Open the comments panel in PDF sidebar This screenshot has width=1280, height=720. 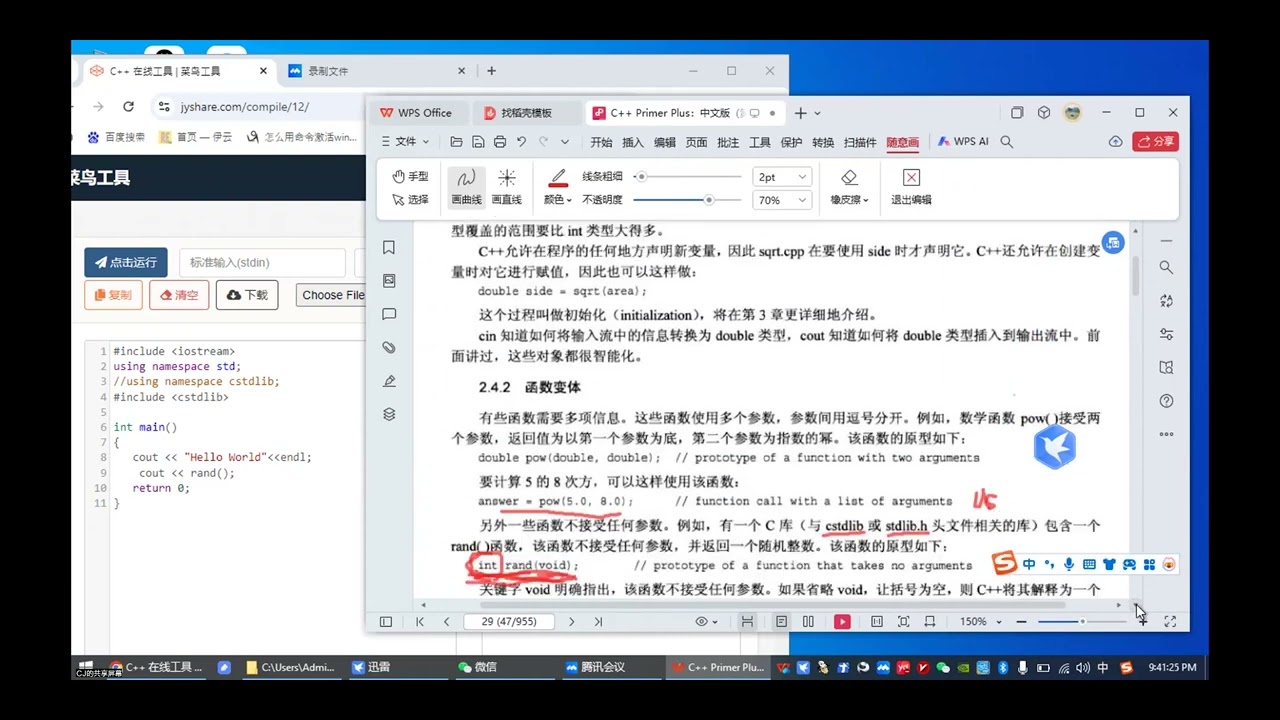389,314
